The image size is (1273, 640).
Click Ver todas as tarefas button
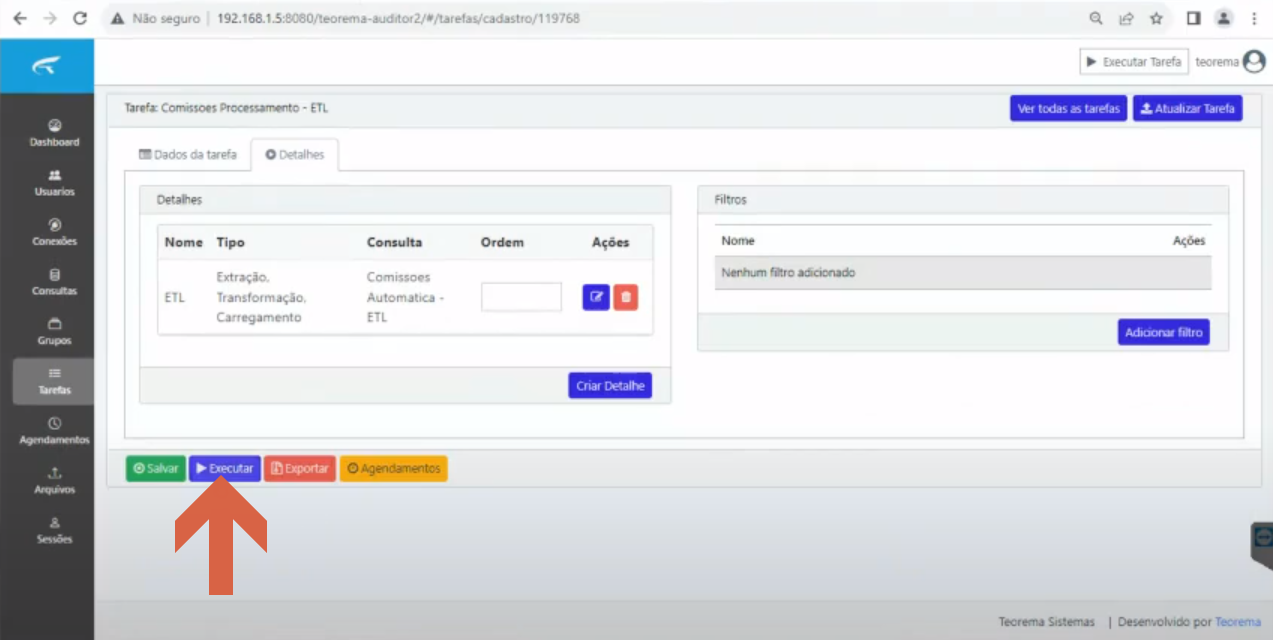pyautogui.click(x=1069, y=108)
